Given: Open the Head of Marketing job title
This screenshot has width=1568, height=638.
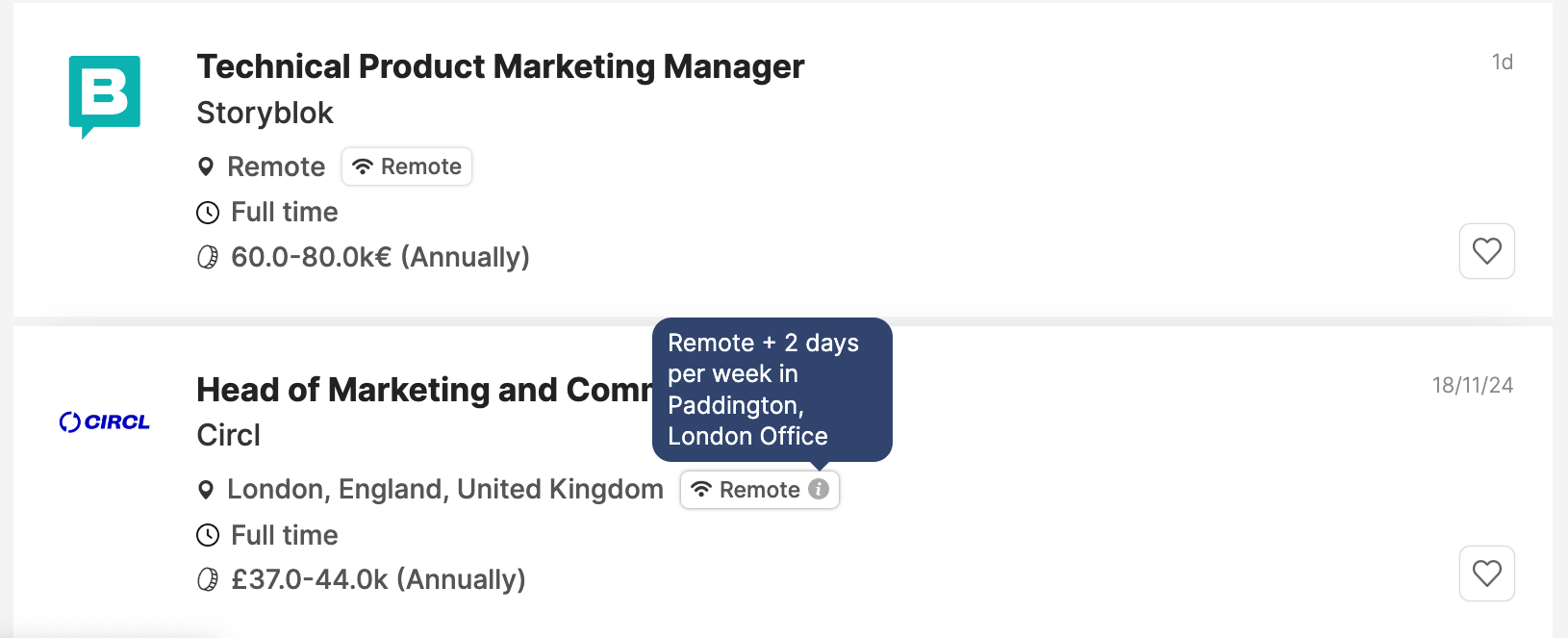Looking at the screenshot, I should pos(423,390).
